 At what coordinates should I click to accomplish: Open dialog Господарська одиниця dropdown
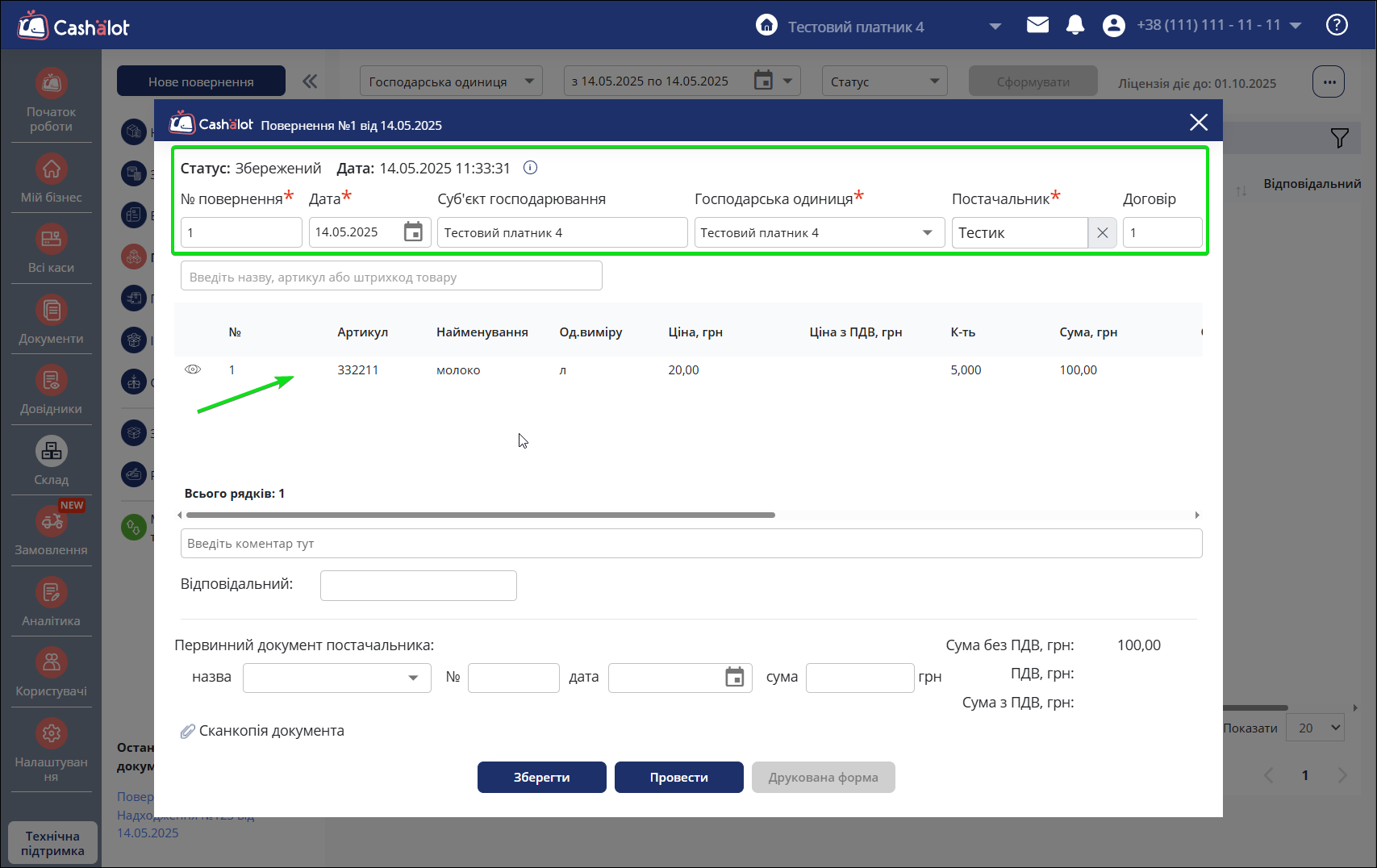[x=819, y=232]
